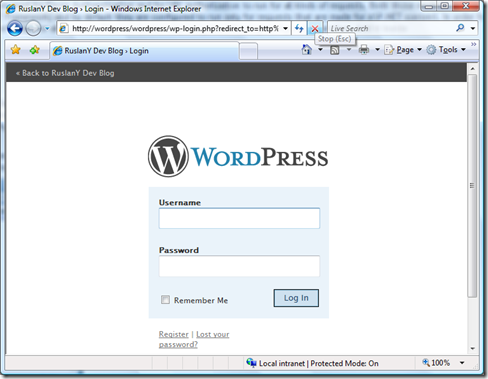
Task: Open the Tools menu
Action: tap(446, 50)
